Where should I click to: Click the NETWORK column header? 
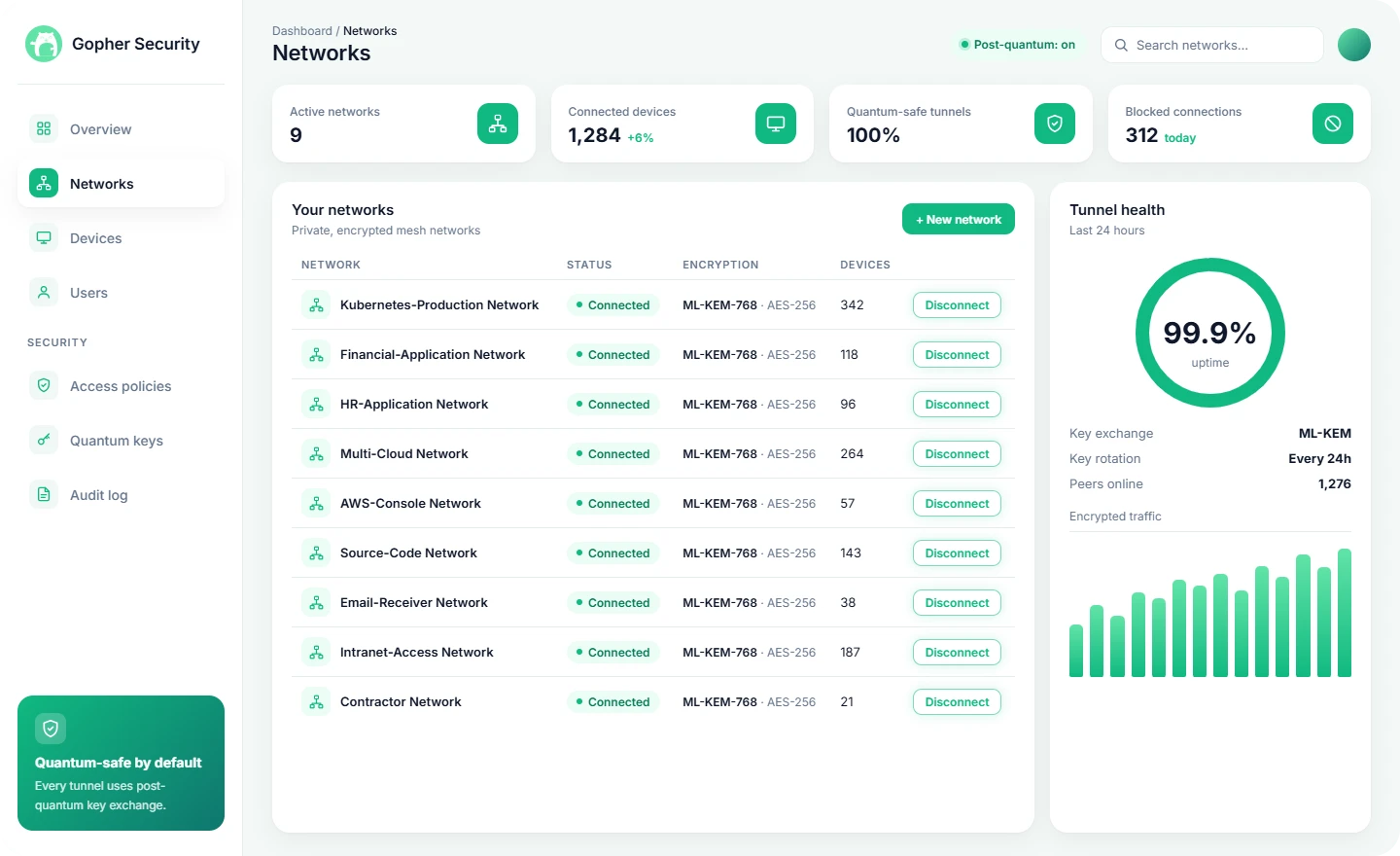[331, 265]
